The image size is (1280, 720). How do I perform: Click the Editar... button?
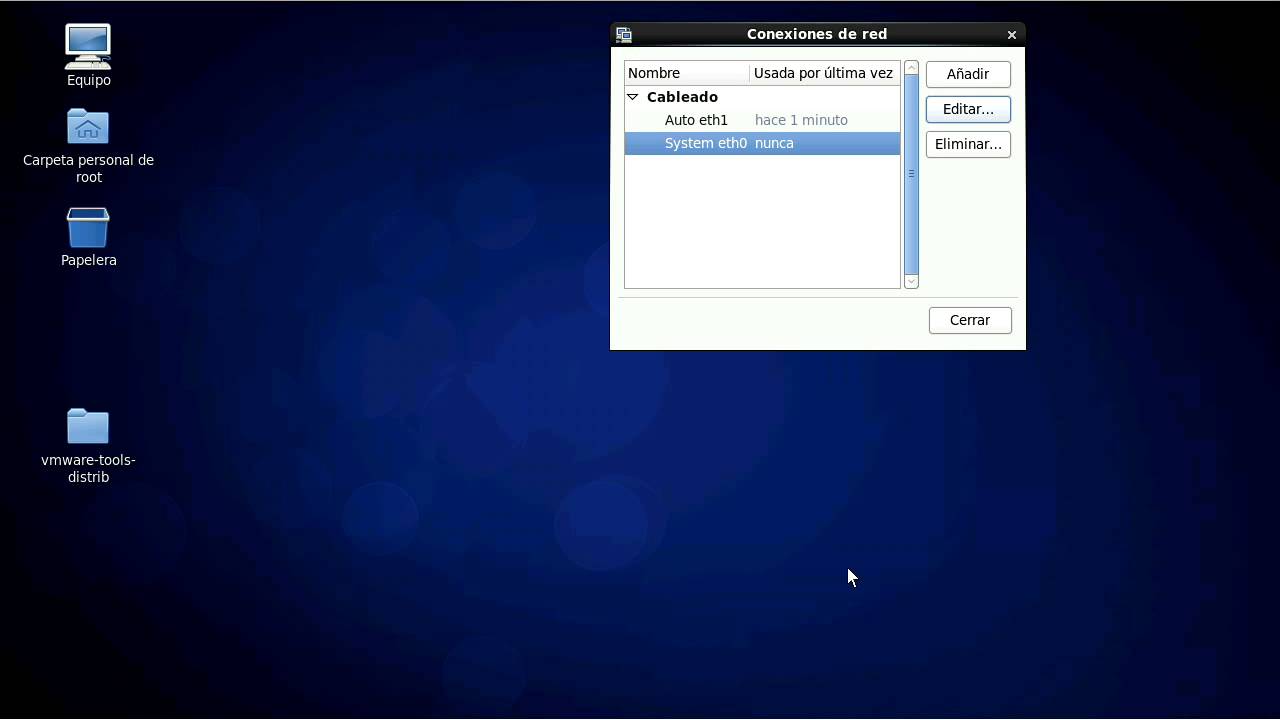(x=968, y=109)
